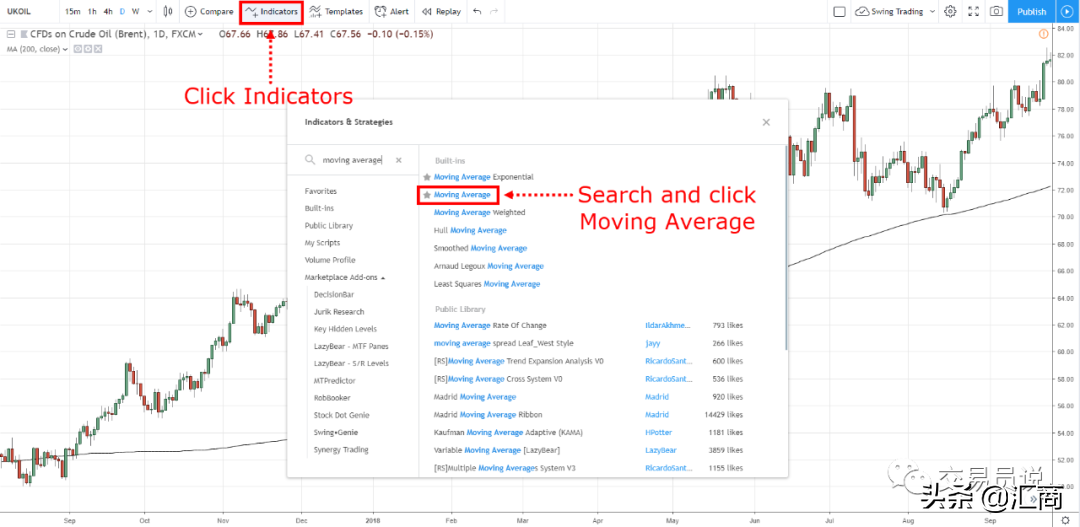The image size is (1080, 527).
Task: Select Key Hidden Levels add-on
Action: (x=345, y=329)
